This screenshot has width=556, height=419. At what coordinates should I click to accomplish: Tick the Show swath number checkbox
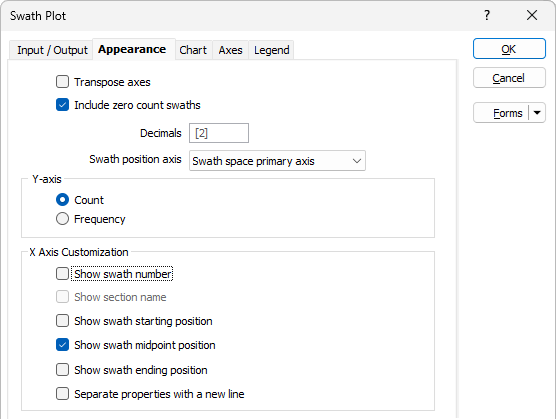[x=62, y=274]
